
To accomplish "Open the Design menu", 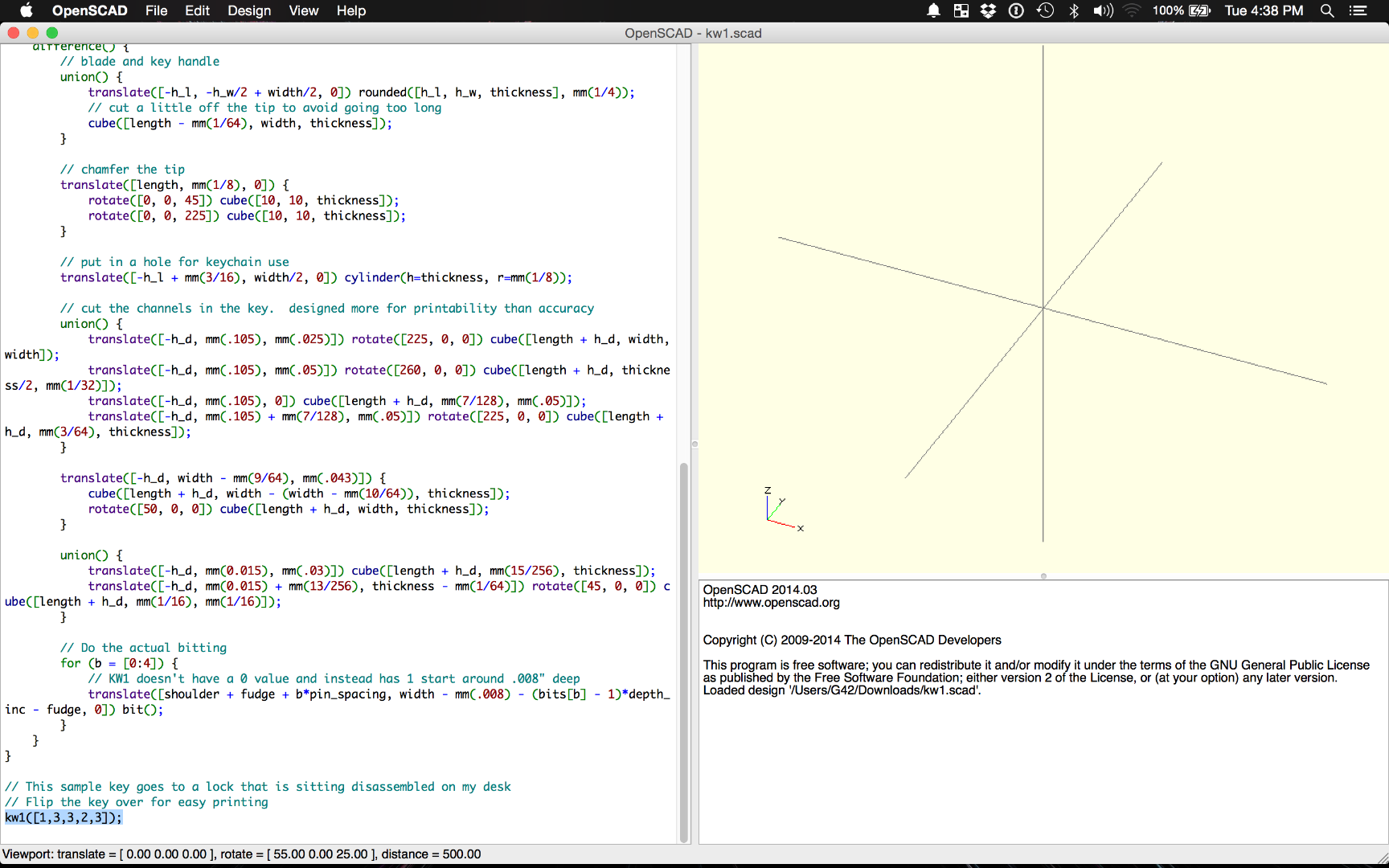I will [249, 10].
